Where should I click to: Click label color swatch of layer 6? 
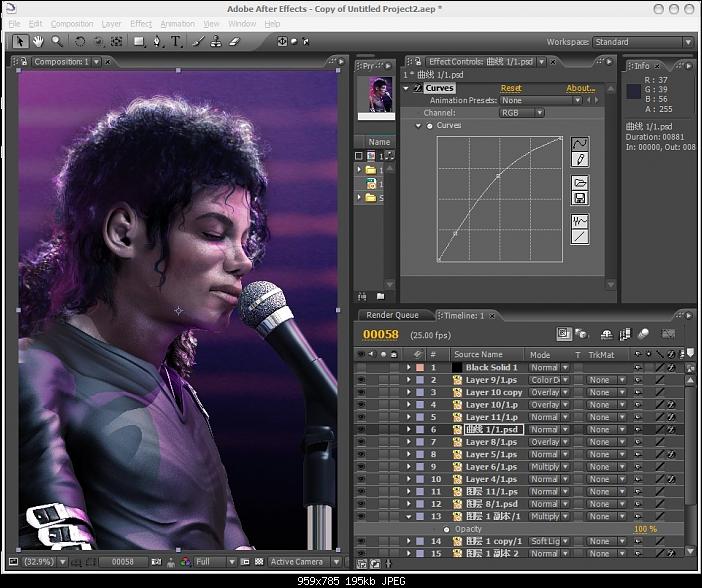(420, 429)
